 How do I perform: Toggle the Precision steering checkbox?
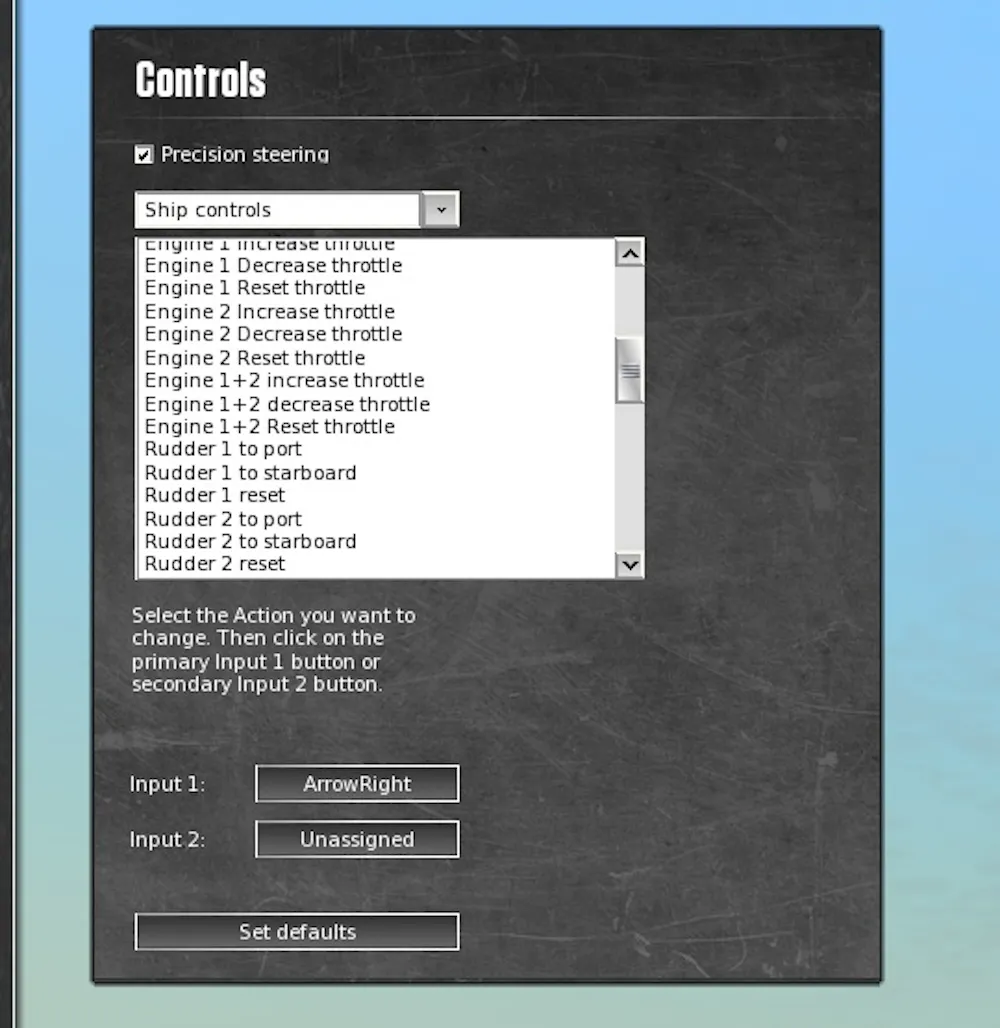[x=144, y=155]
